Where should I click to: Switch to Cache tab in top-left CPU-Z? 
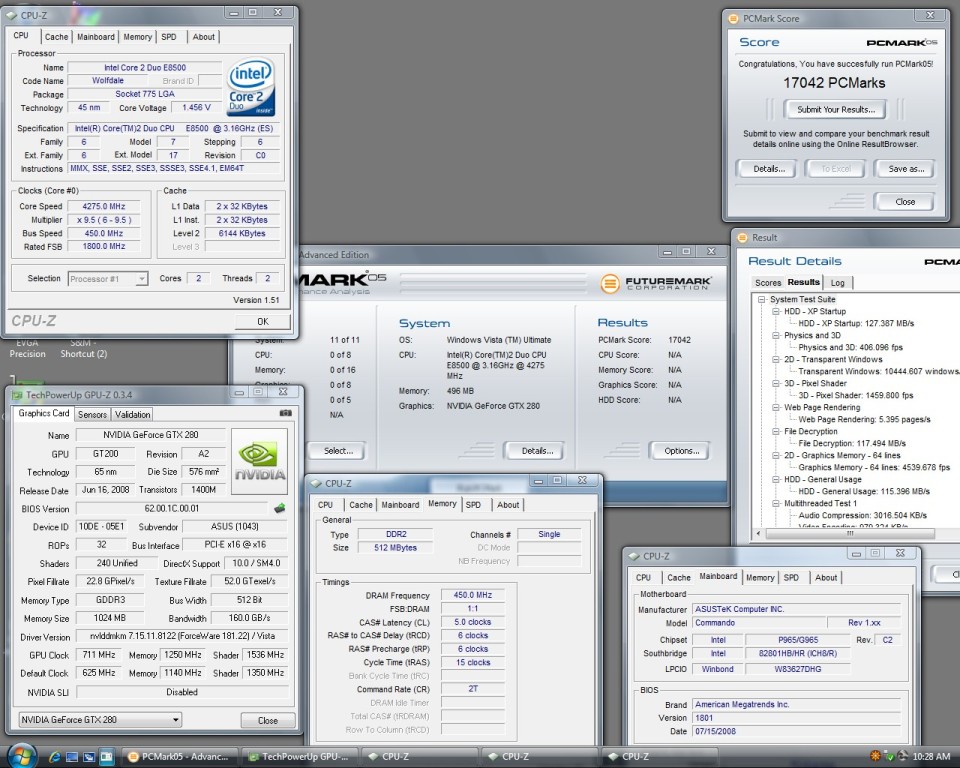(56, 37)
